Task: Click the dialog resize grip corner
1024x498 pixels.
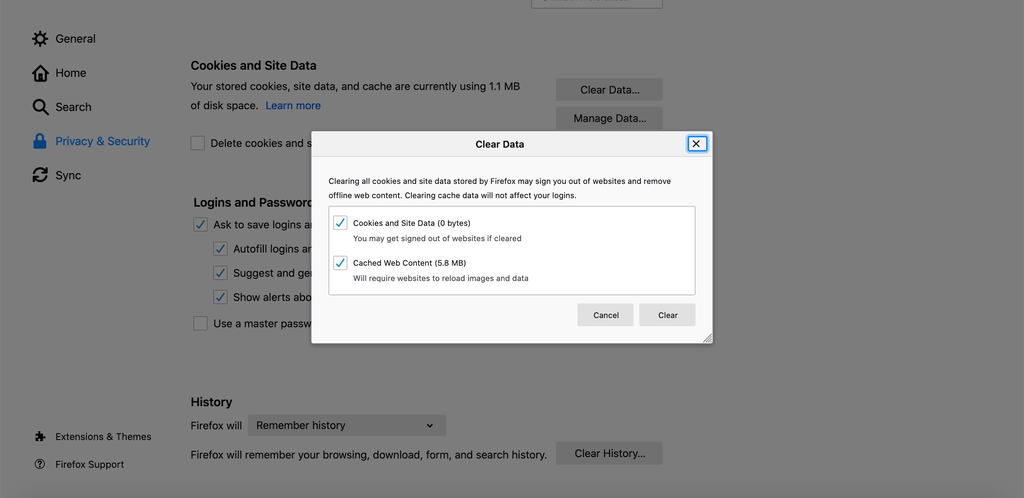Action: click(x=707, y=338)
